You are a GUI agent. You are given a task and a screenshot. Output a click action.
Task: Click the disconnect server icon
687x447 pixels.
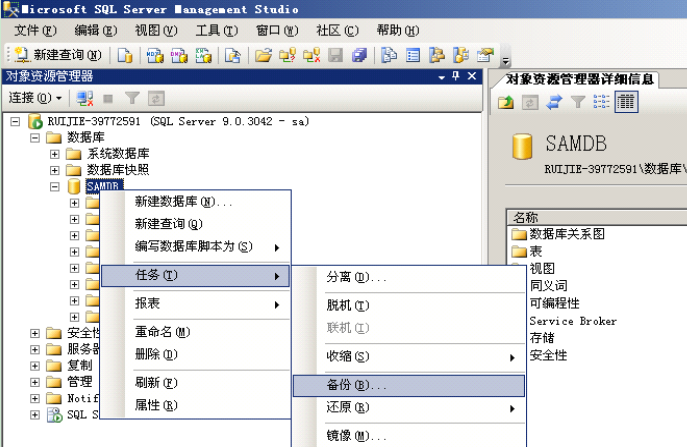[85, 98]
